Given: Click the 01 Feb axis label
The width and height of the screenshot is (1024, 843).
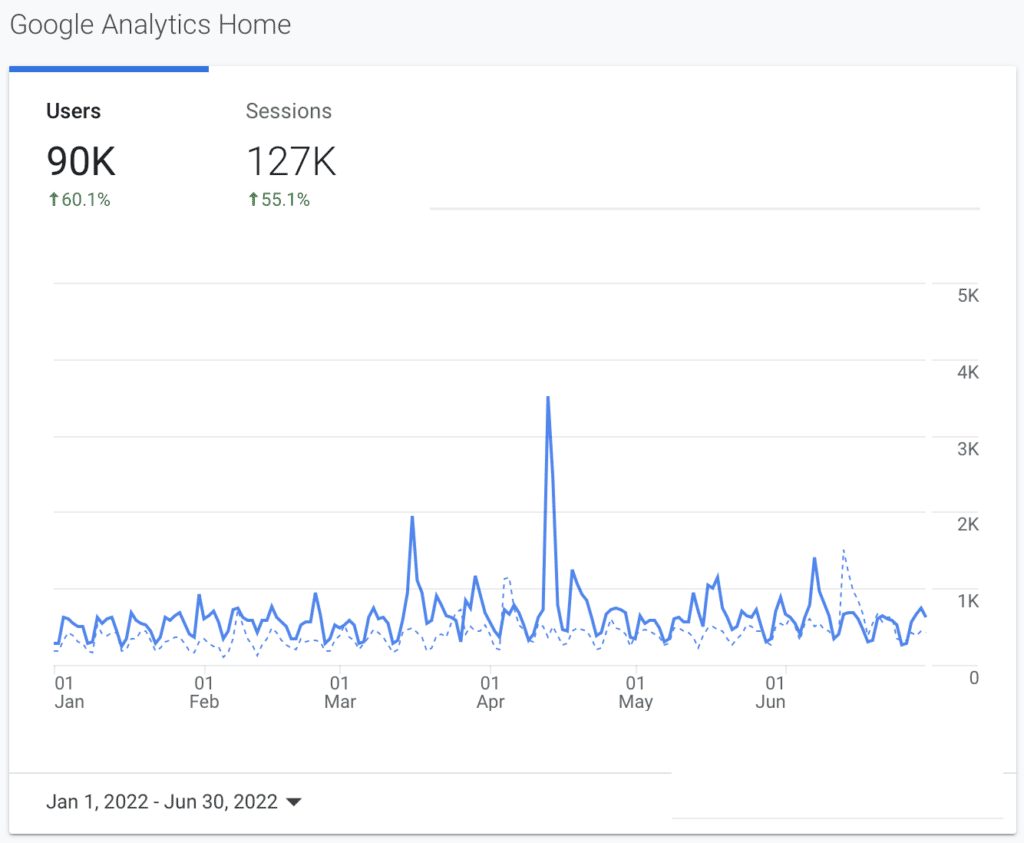Looking at the screenshot, I should coord(204,693).
